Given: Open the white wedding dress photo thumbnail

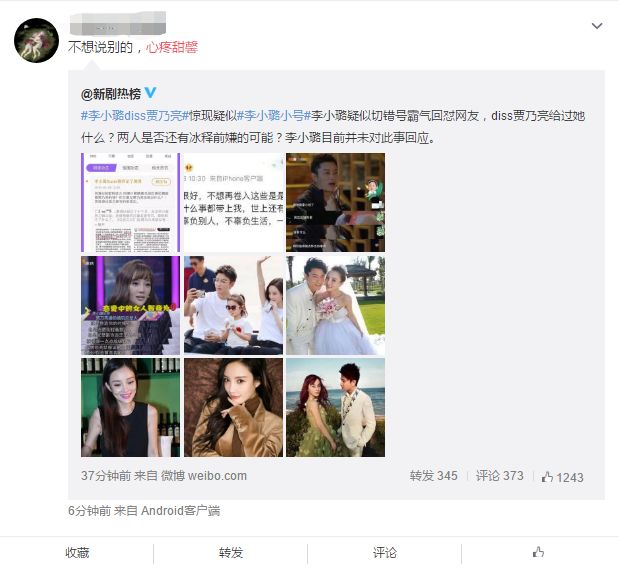Looking at the screenshot, I should pyautogui.click(x=336, y=305).
